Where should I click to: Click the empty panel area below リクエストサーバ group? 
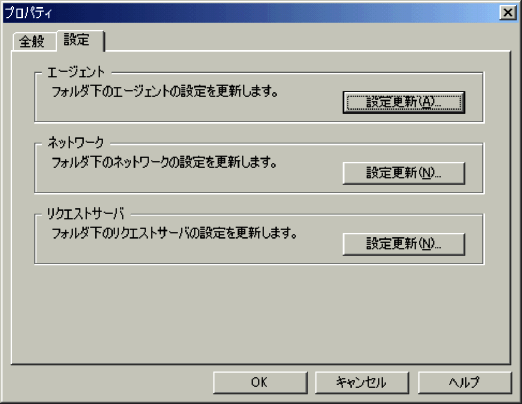click(260, 313)
